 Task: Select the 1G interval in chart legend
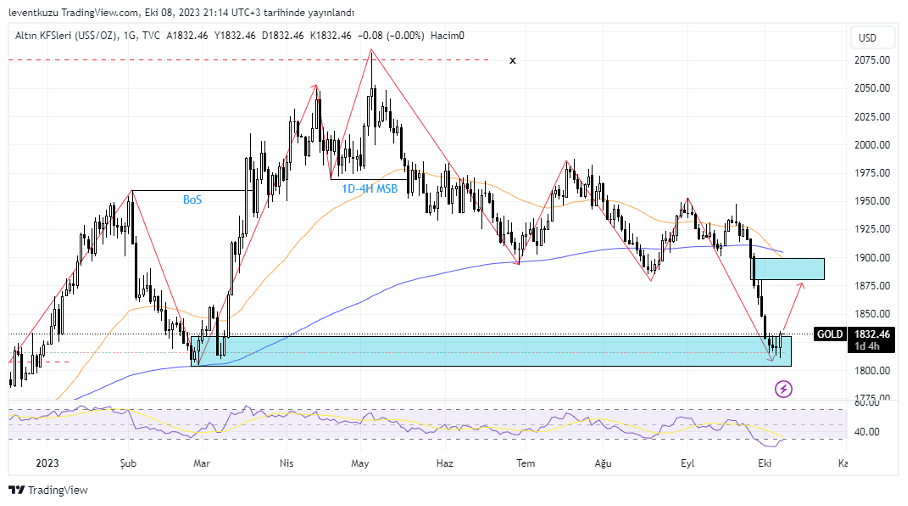[129, 35]
